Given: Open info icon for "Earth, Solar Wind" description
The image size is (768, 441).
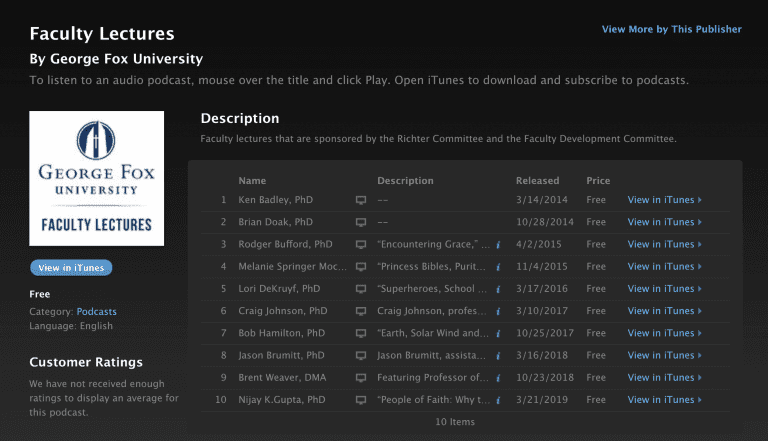Looking at the screenshot, I should tap(498, 334).
